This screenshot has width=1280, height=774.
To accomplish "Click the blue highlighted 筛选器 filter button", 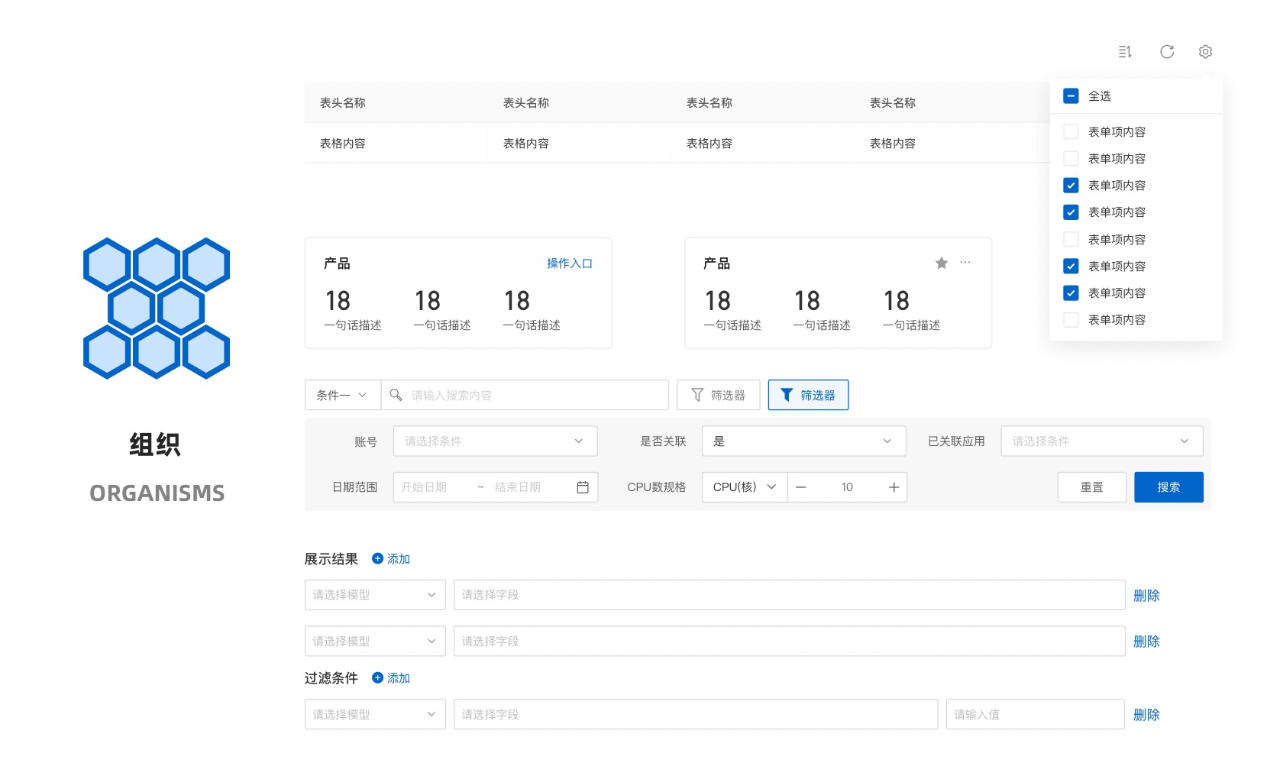I will [x=808, y=395].
